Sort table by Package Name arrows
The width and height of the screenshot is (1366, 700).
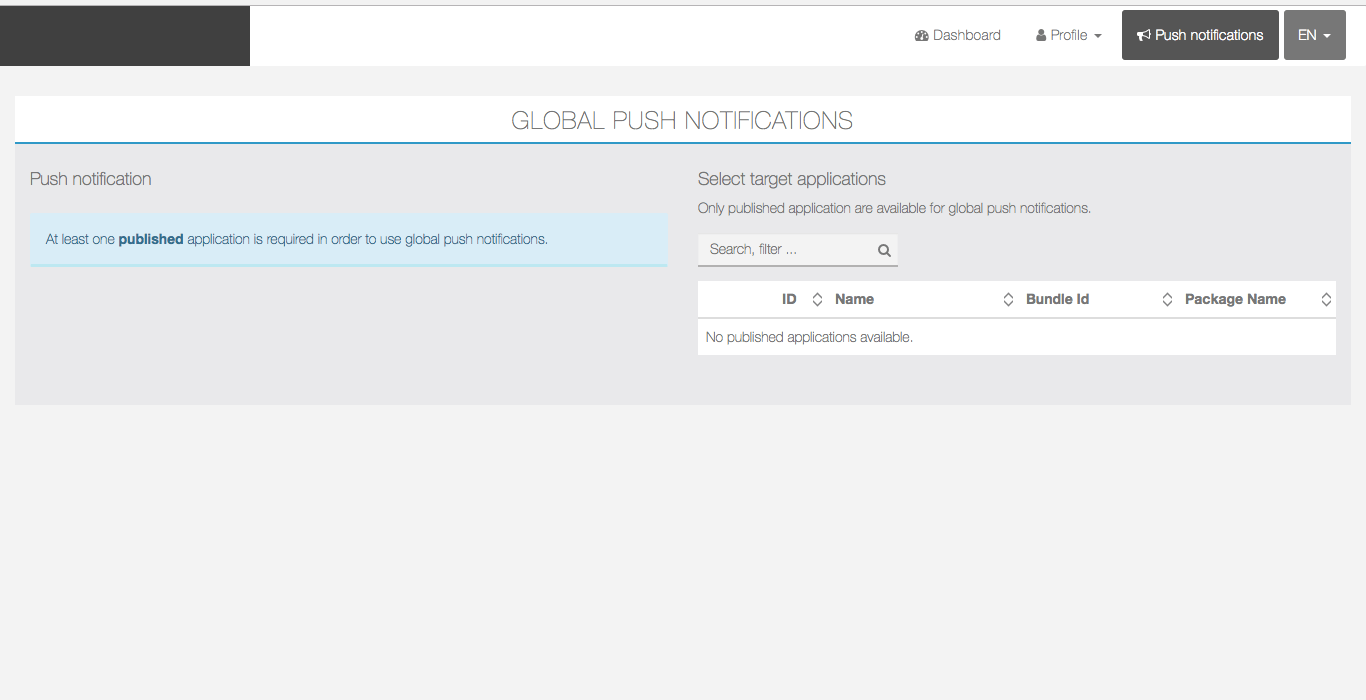(x=1326, y=300)
